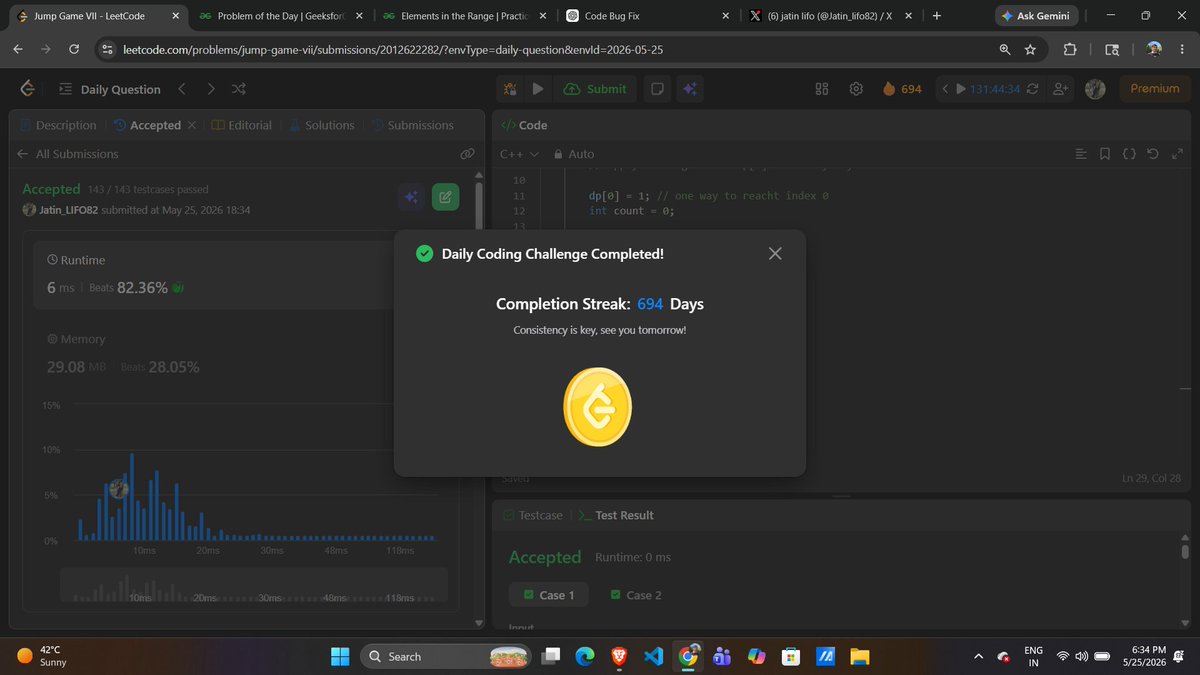This screenshot has width=1200, height=675.
Task: Open Brave browser from taskbar
Action: click(619, 656)
